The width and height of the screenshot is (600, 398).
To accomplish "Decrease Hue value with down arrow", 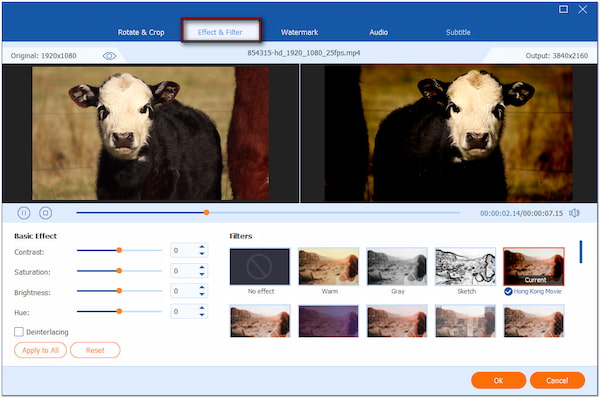I will click(202, 315).
